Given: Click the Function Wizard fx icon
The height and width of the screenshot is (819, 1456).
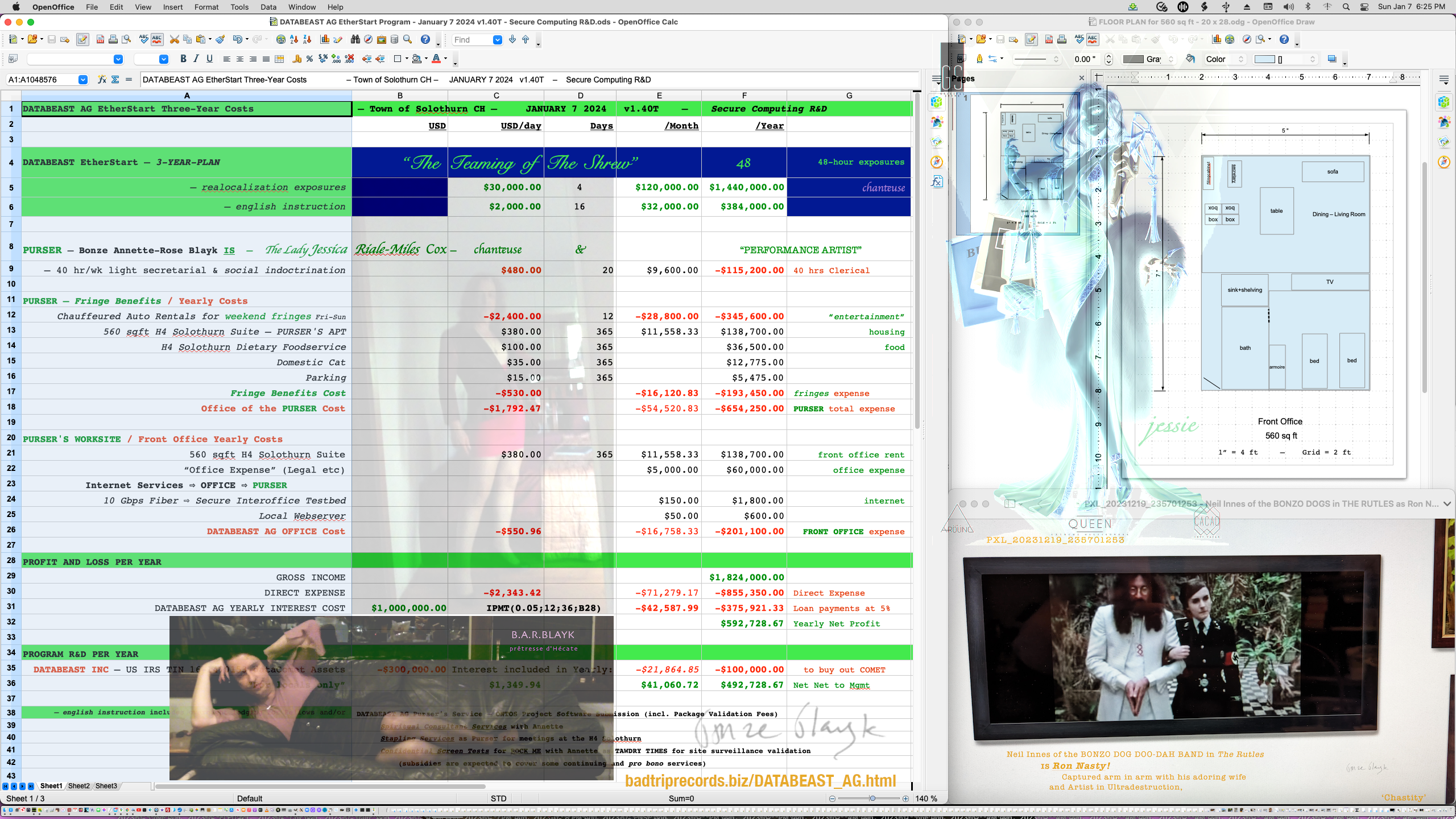Looking at the screenshot, I should [x=102, y=80].
